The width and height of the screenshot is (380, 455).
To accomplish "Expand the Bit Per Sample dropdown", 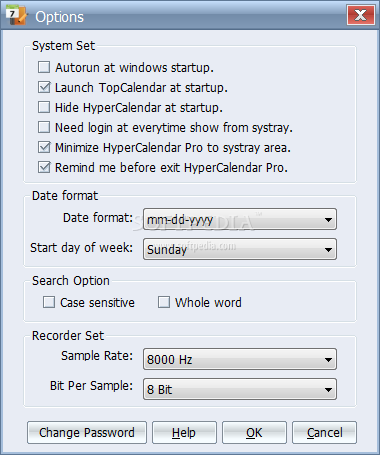I will pyautogui.click(x=240, y=389).
